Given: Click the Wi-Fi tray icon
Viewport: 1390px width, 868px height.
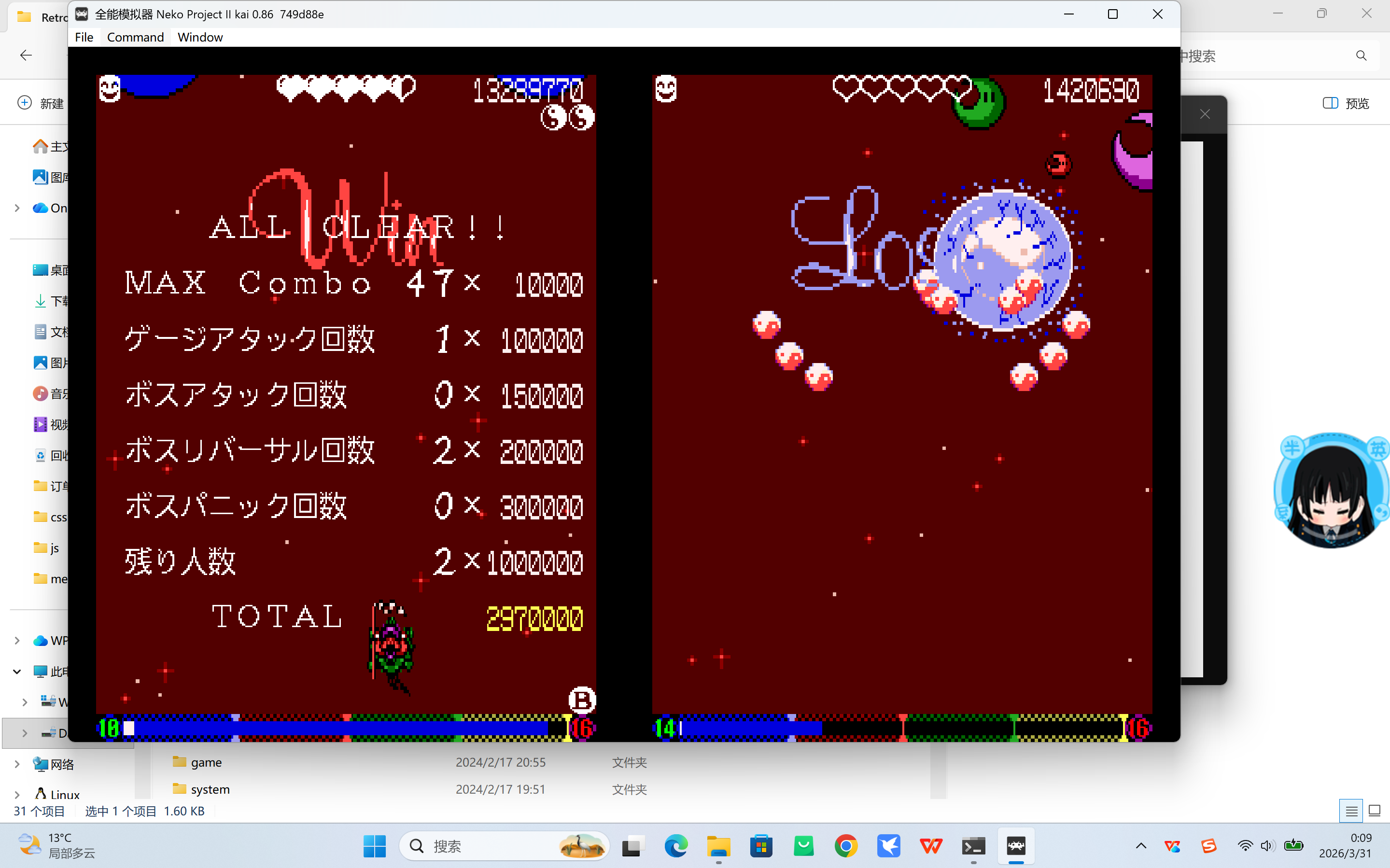Looking at the screenshot, I should tap(1245, 846).
